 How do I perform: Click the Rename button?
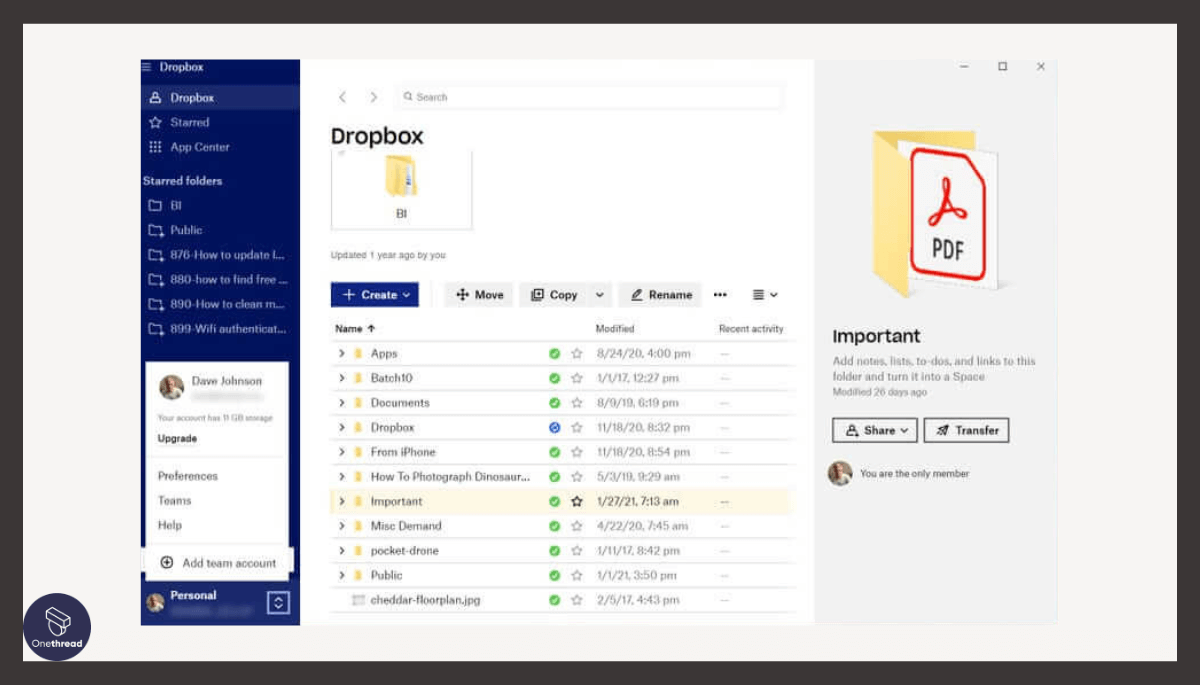coord(660,294)
